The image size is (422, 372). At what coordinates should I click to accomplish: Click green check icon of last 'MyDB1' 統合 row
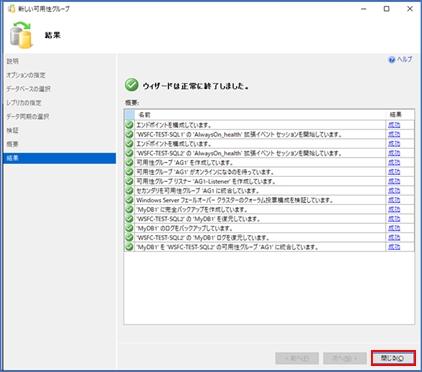click(129, 247)
